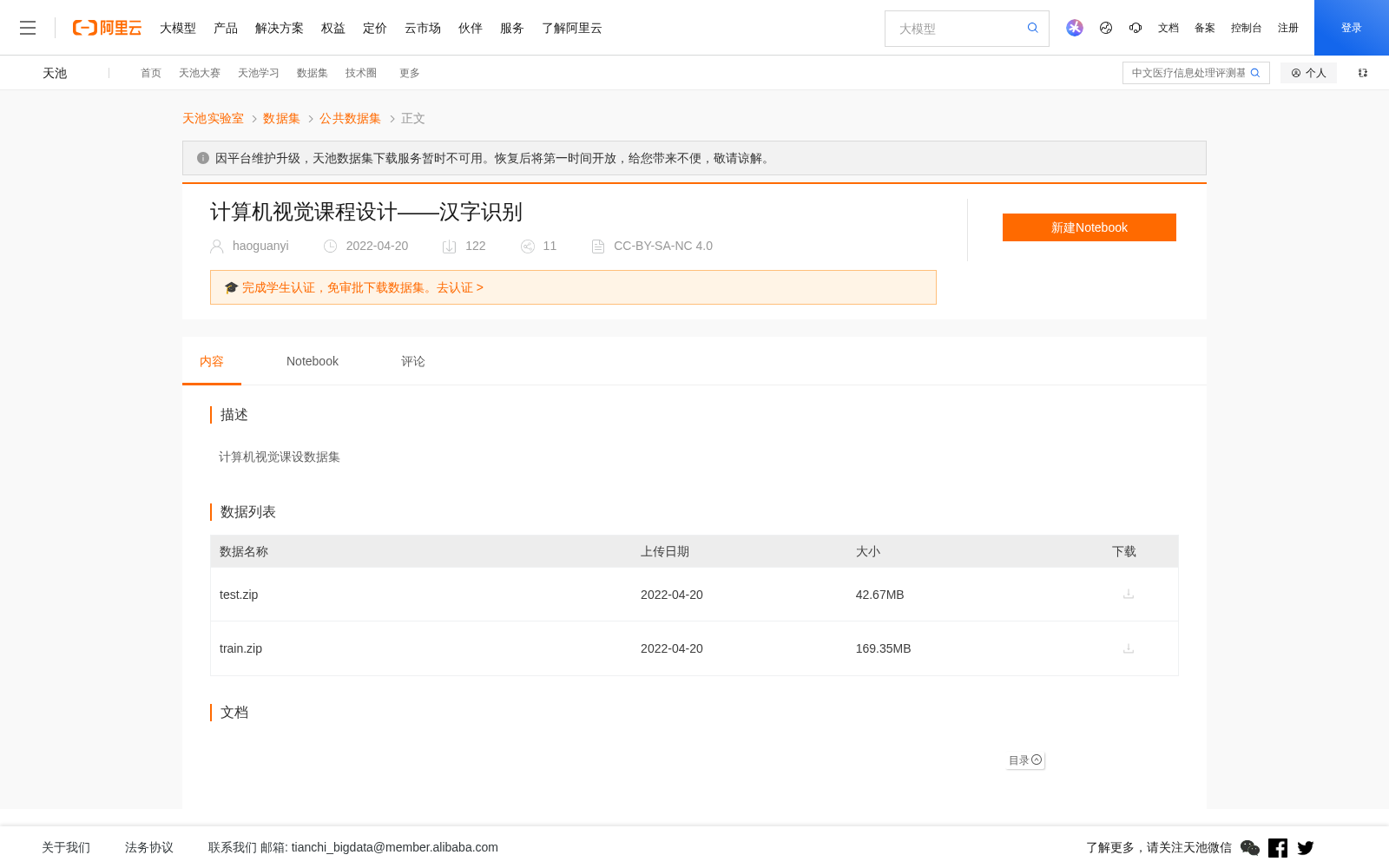
Task: Click the Aliyun logo
Action: 107,28
